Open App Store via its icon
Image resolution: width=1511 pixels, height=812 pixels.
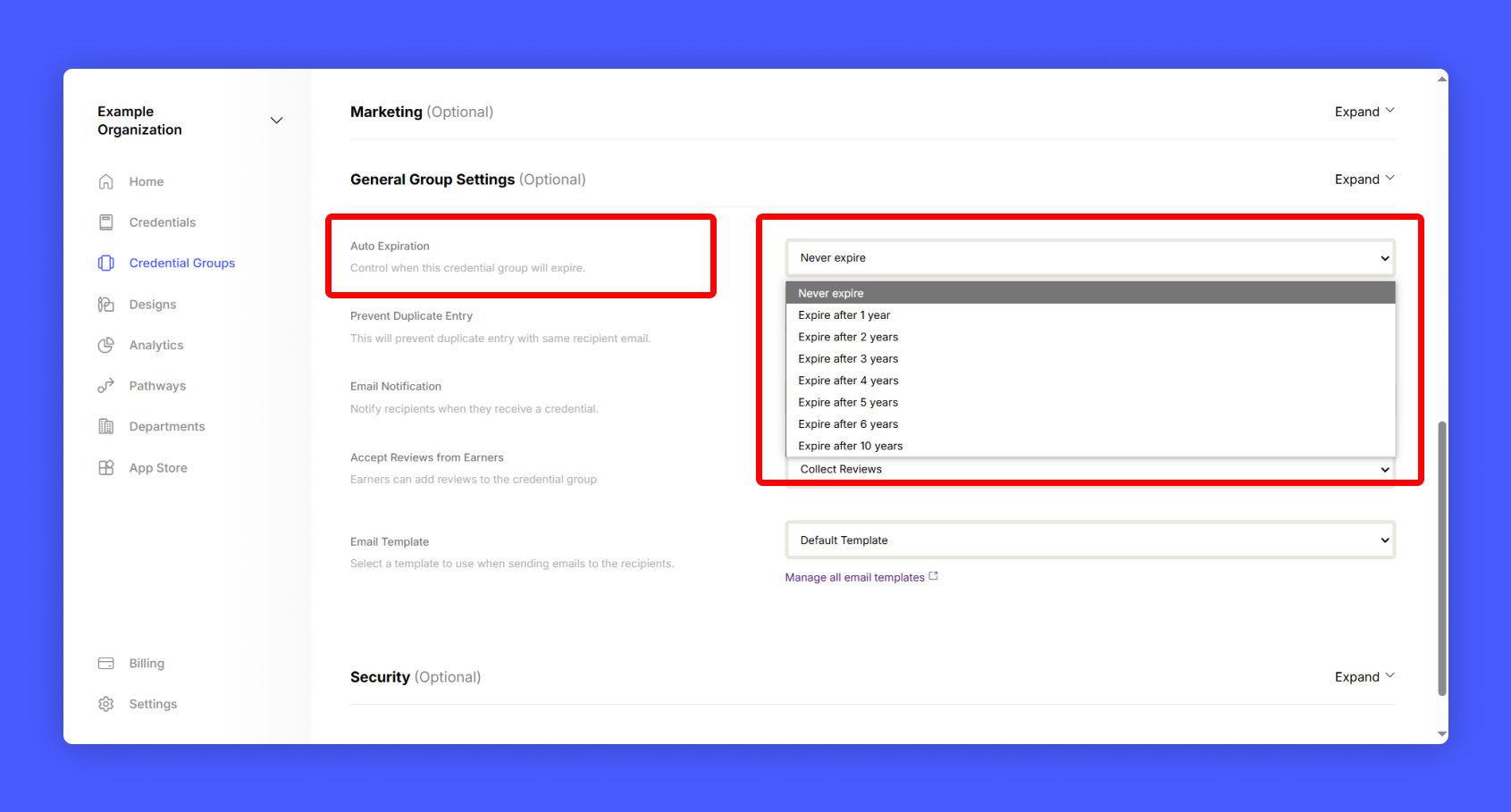pyautogui.click(x=105, y=467)
